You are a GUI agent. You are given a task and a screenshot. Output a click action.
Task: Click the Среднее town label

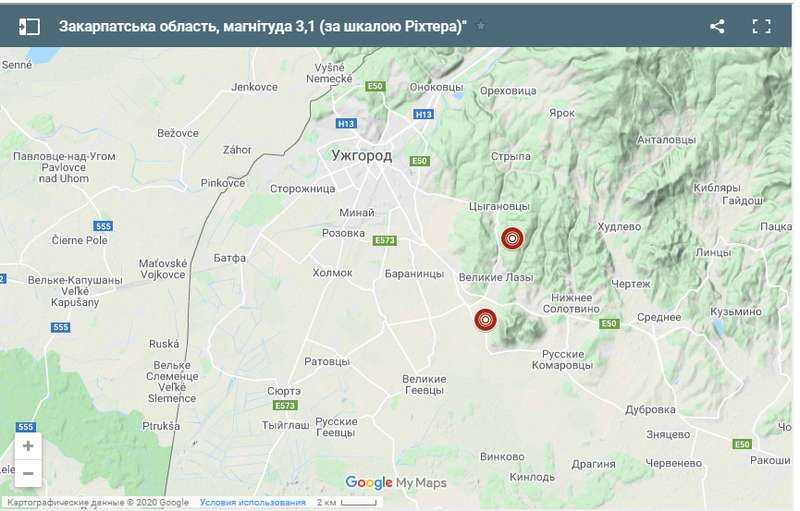pos(659,317)
